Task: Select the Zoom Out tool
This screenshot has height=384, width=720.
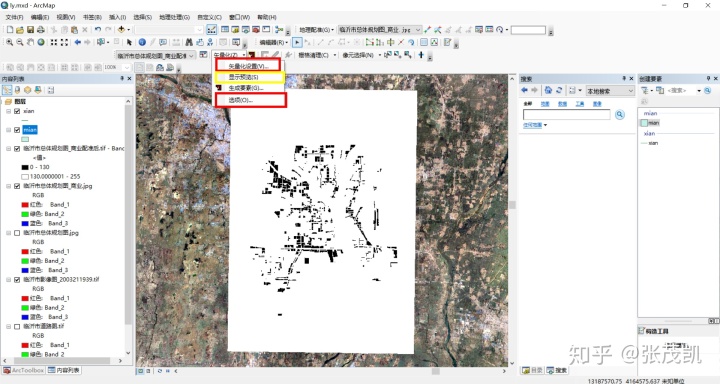Action: click(20, 42)
